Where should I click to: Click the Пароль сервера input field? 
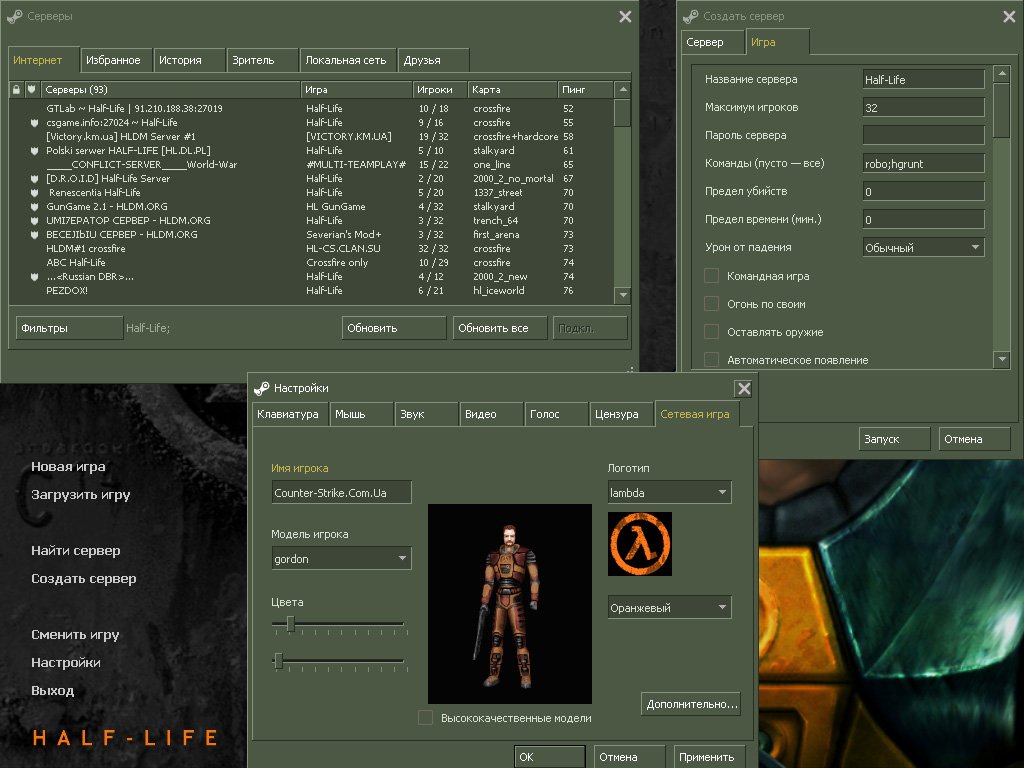pos(921,134)
